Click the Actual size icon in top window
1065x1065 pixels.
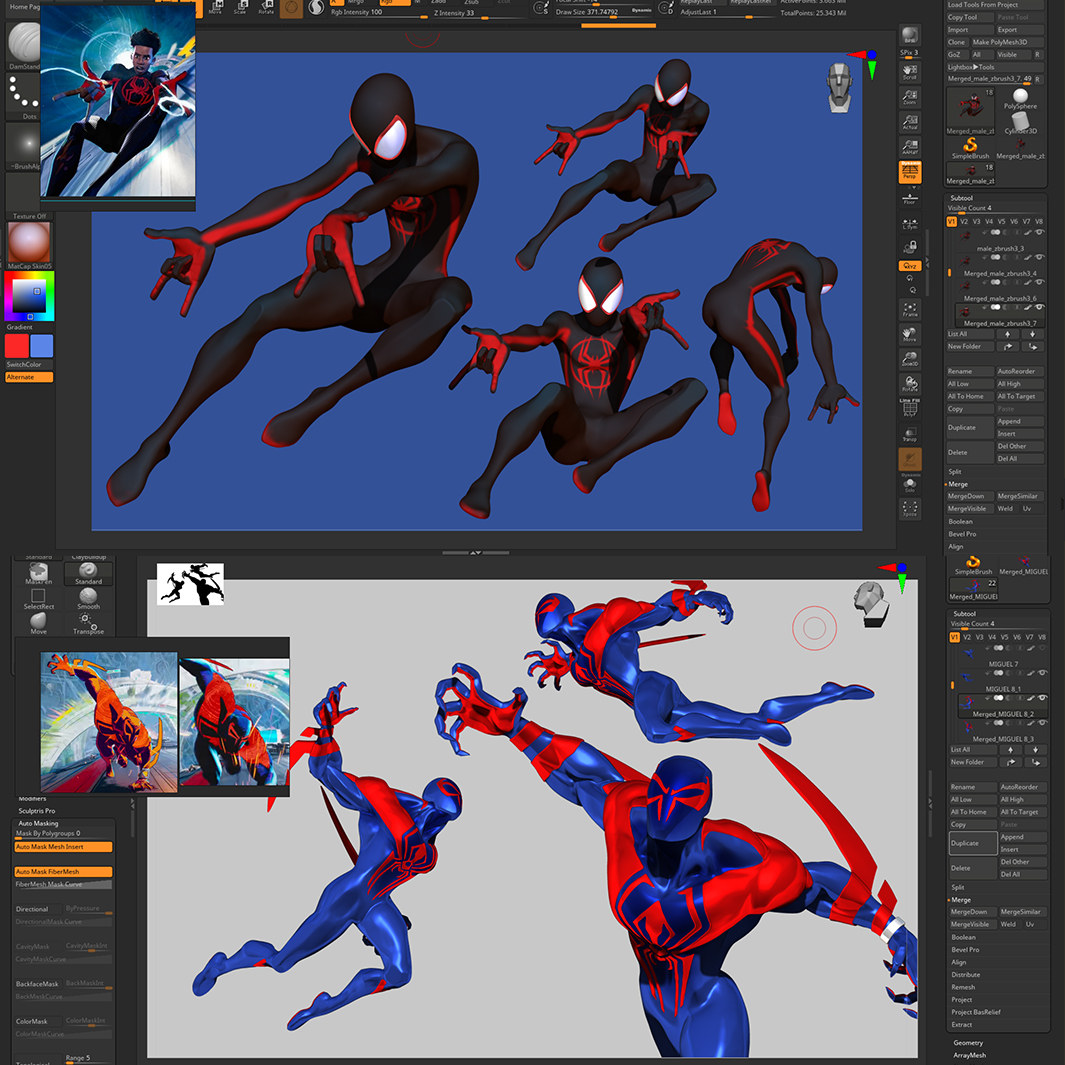pyautogui.click(x=909, y=121)
